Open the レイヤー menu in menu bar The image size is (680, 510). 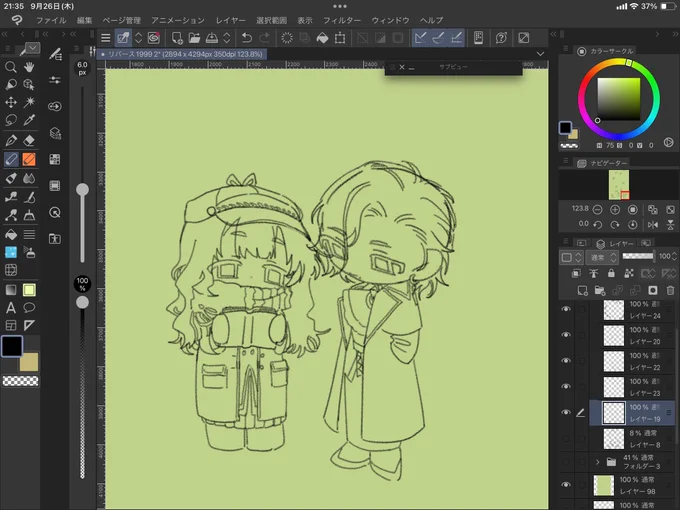pos(231,20)
